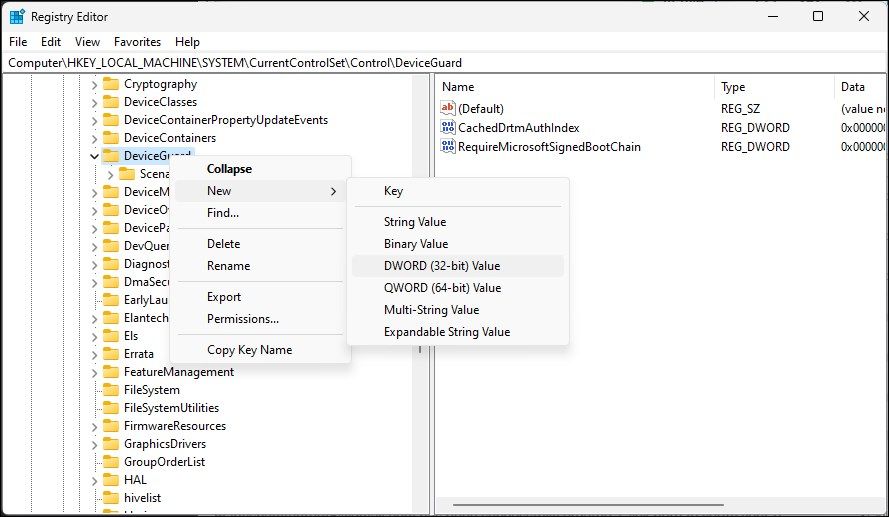Screen dimensions: 889x517
Task: Open the Favorites menu
Action: pyautogui.click(x=137, y=42)
